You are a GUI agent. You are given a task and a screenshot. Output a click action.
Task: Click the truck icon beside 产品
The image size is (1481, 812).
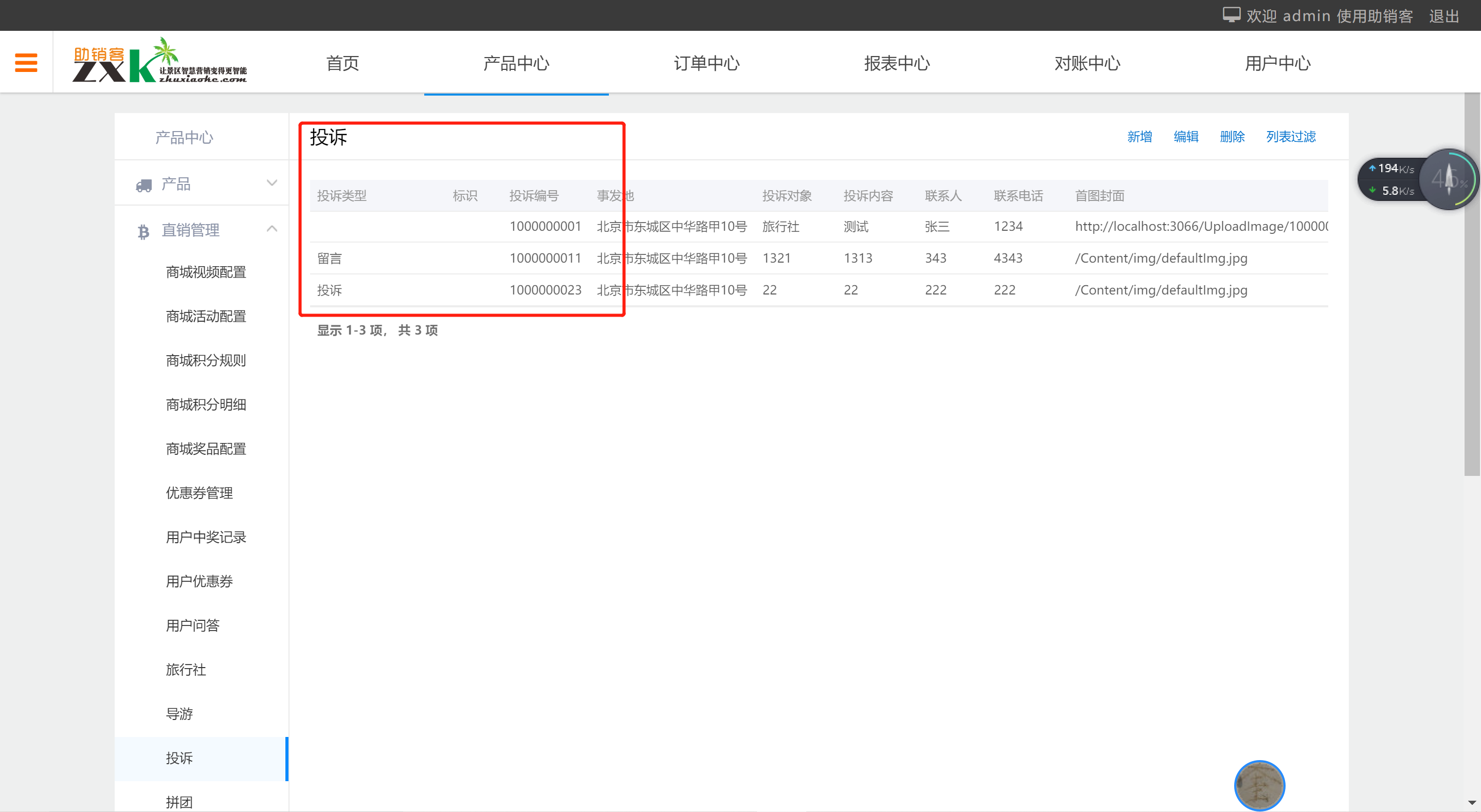click(x=143, y=185)
